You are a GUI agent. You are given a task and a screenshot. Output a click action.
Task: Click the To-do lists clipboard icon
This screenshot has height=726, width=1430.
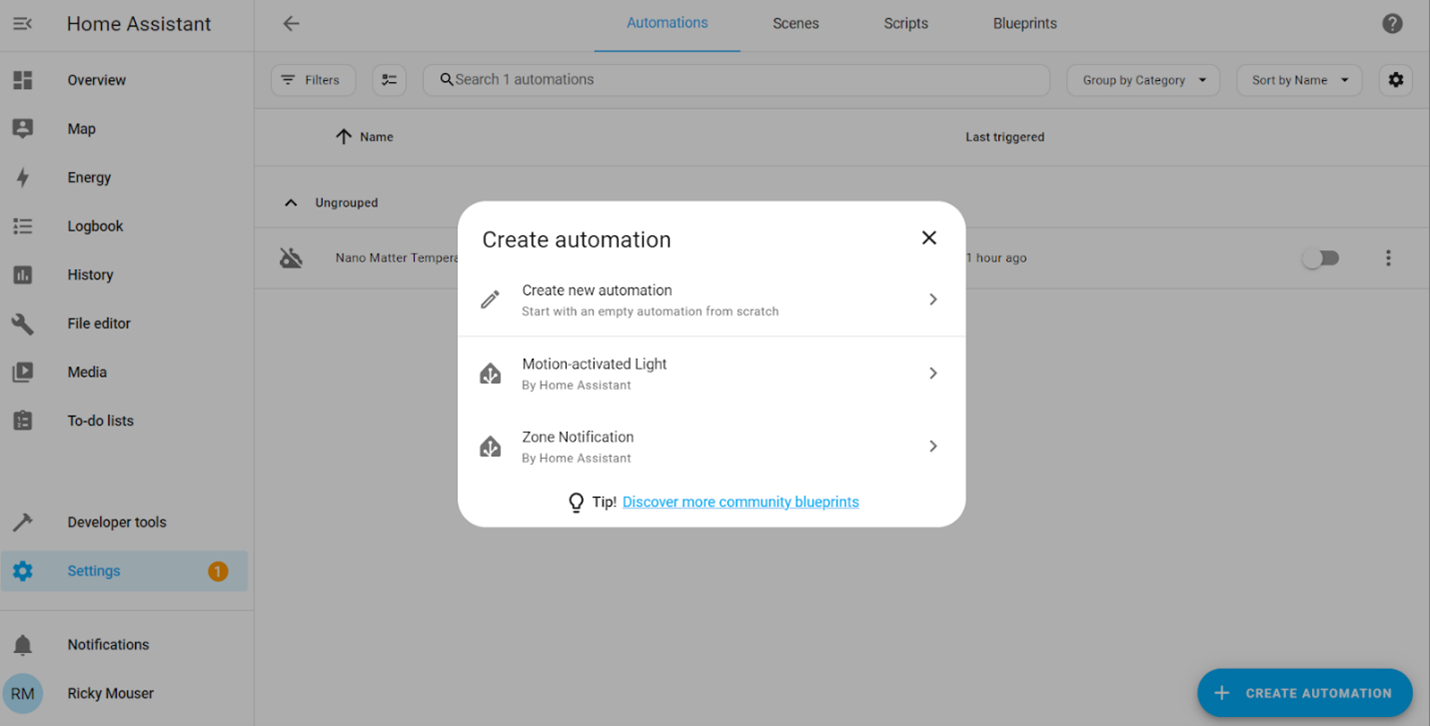tap(22, 421)
